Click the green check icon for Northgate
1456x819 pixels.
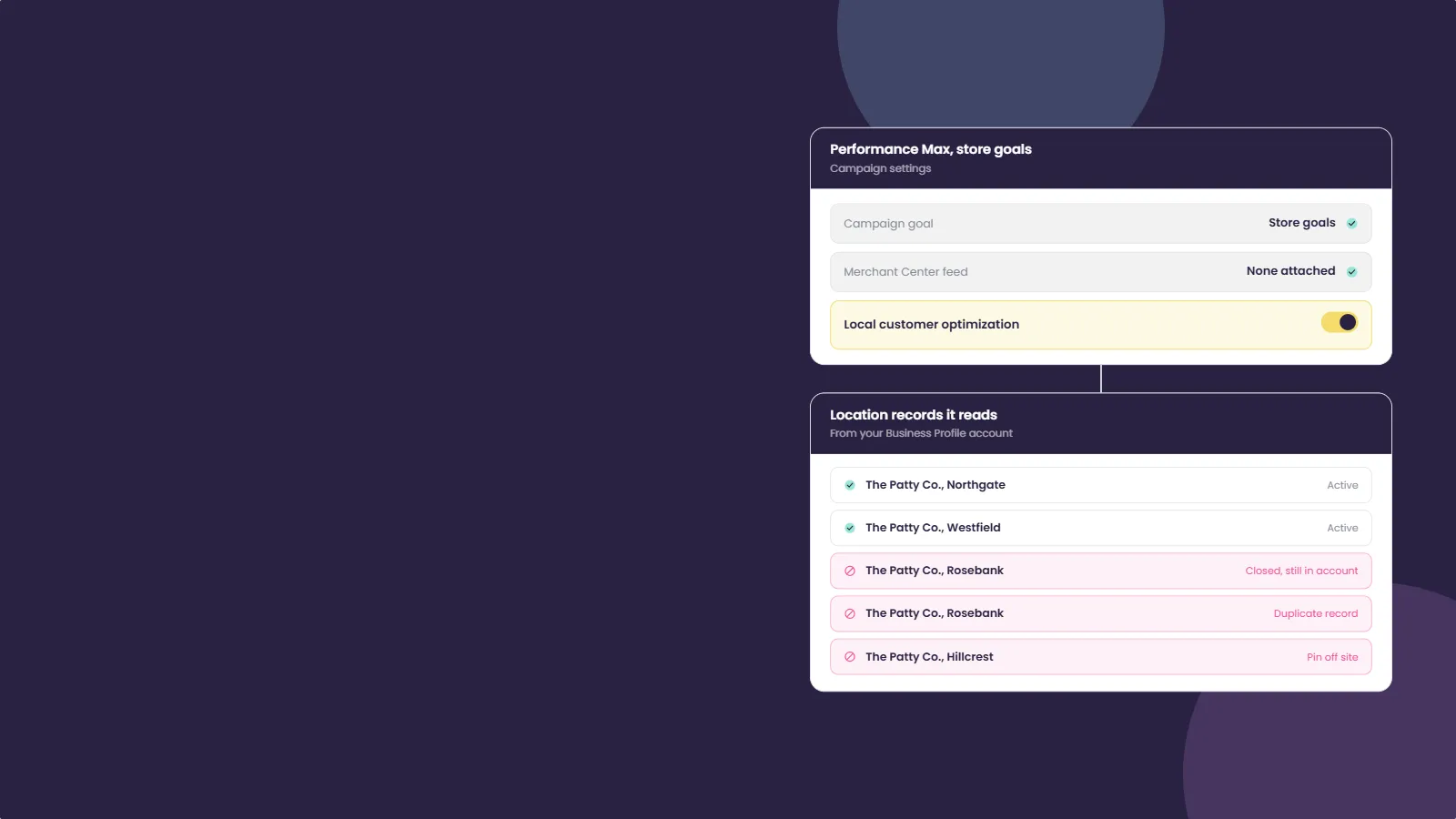click(850, 485)
